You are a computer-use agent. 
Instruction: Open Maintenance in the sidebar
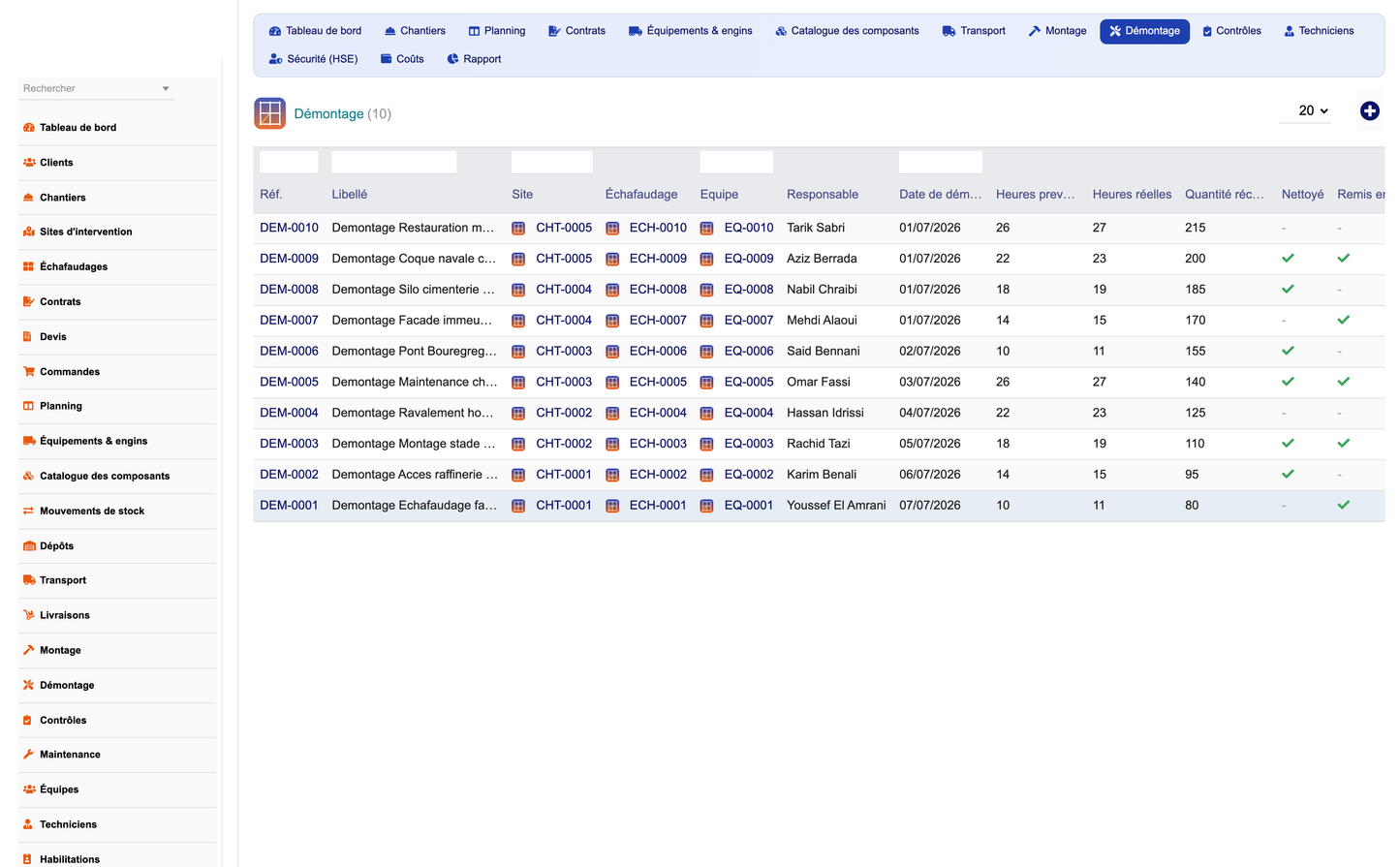70,755
